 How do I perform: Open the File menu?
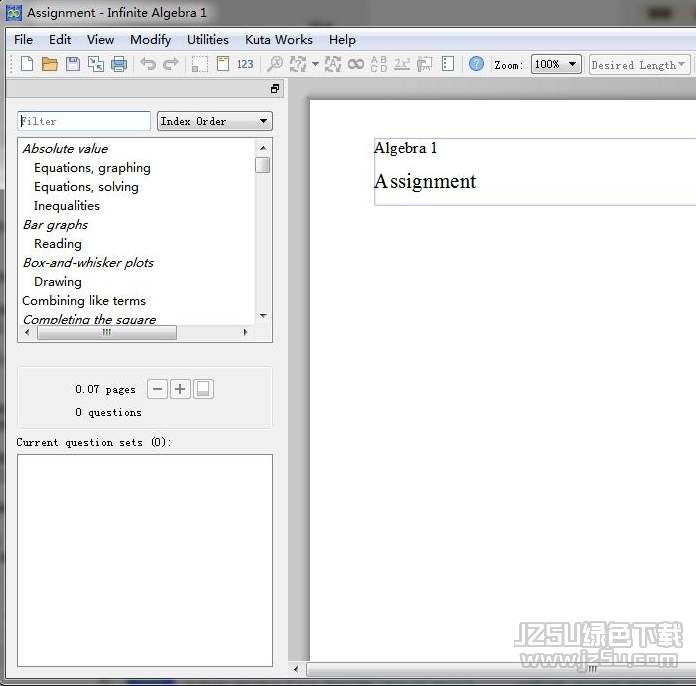(23, 40)
